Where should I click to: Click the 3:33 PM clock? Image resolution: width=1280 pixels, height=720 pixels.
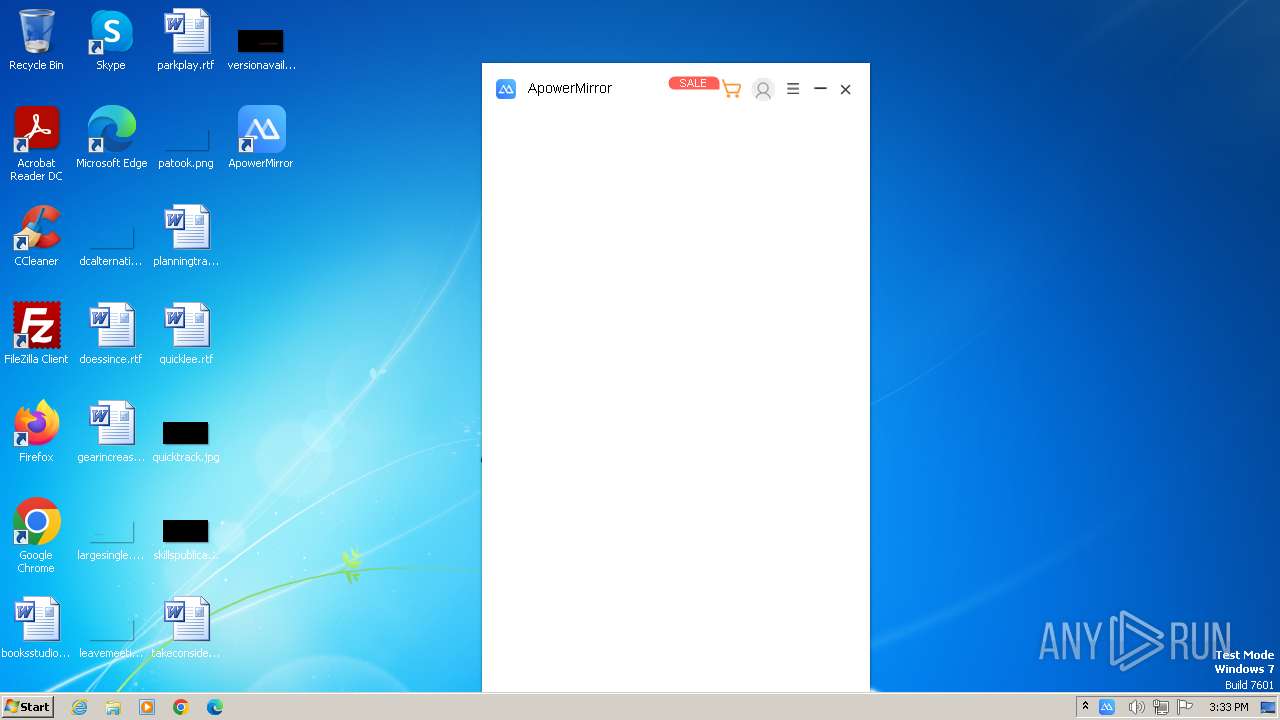[x=1228, y=707]
